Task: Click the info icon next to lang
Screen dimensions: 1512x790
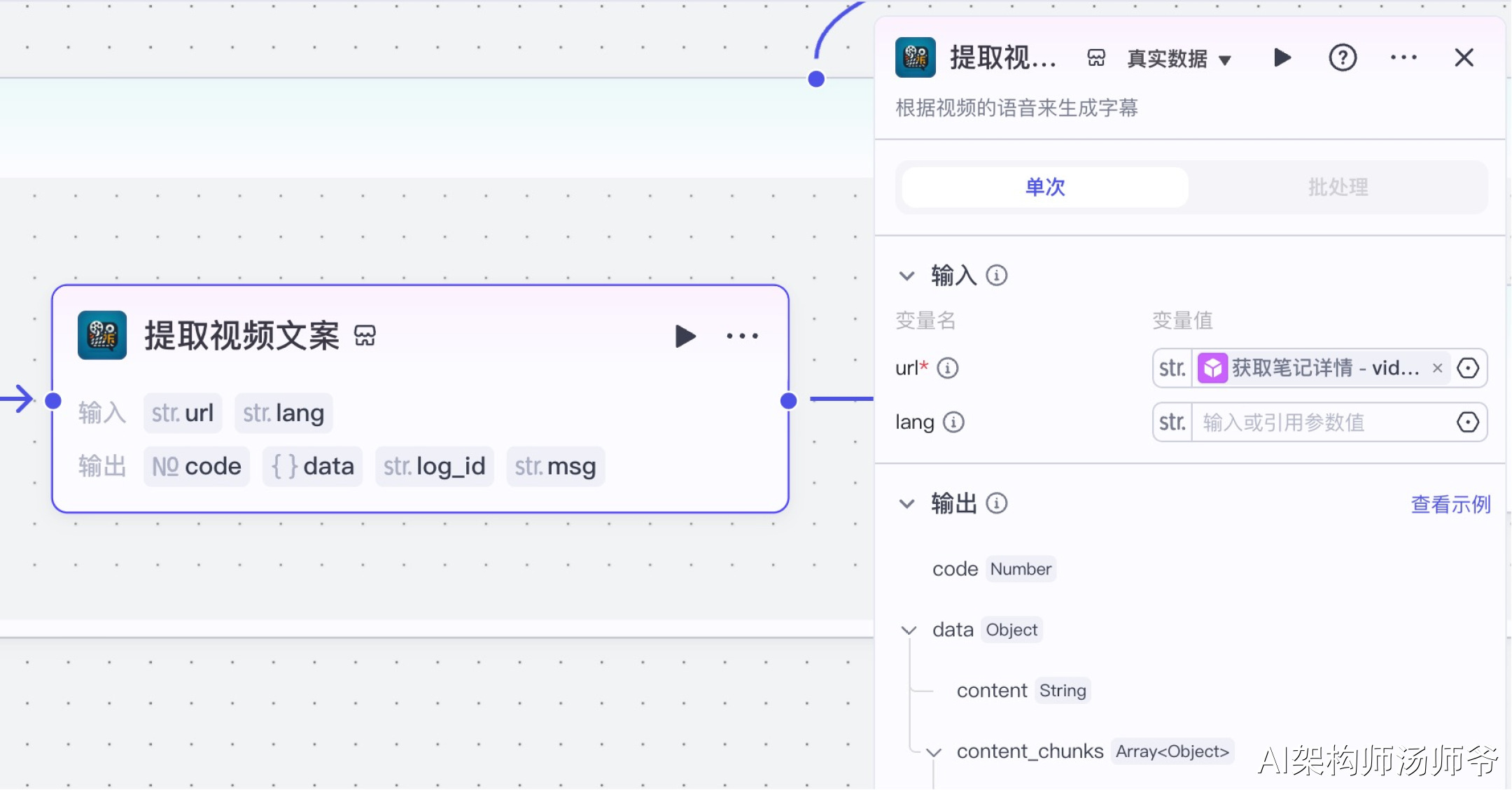Action: coord(953,423)
